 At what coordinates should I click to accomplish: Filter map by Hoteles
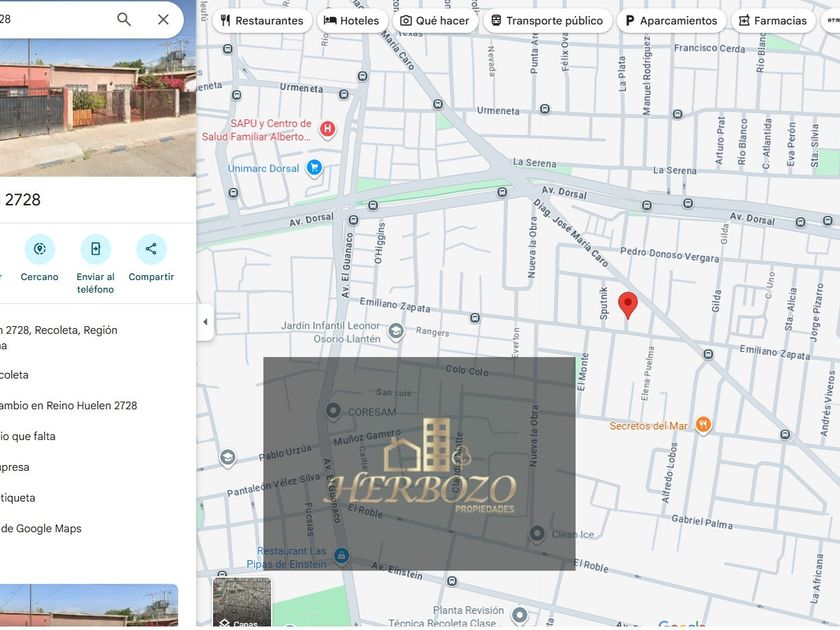352,21
